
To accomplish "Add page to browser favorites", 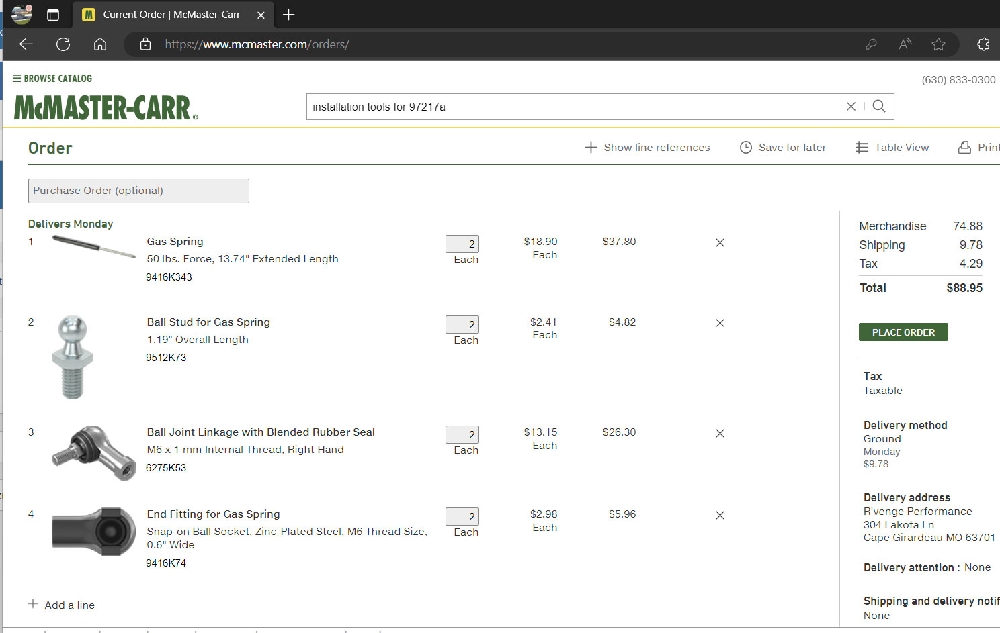I will pyautogui.click(x=938, y=44).
